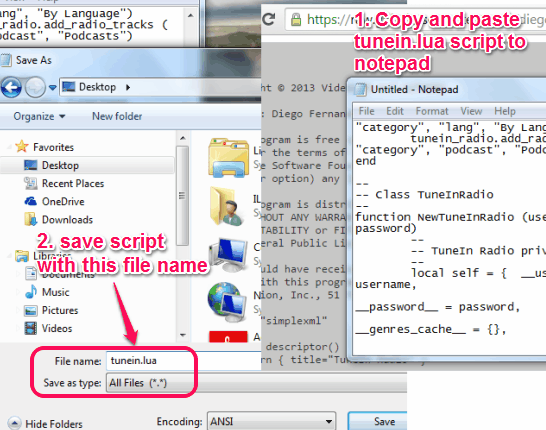Image resolution: width=546 pixels, height=430 pixels.
Task: Click the Hide Folders button
Action: click(45, 423)
